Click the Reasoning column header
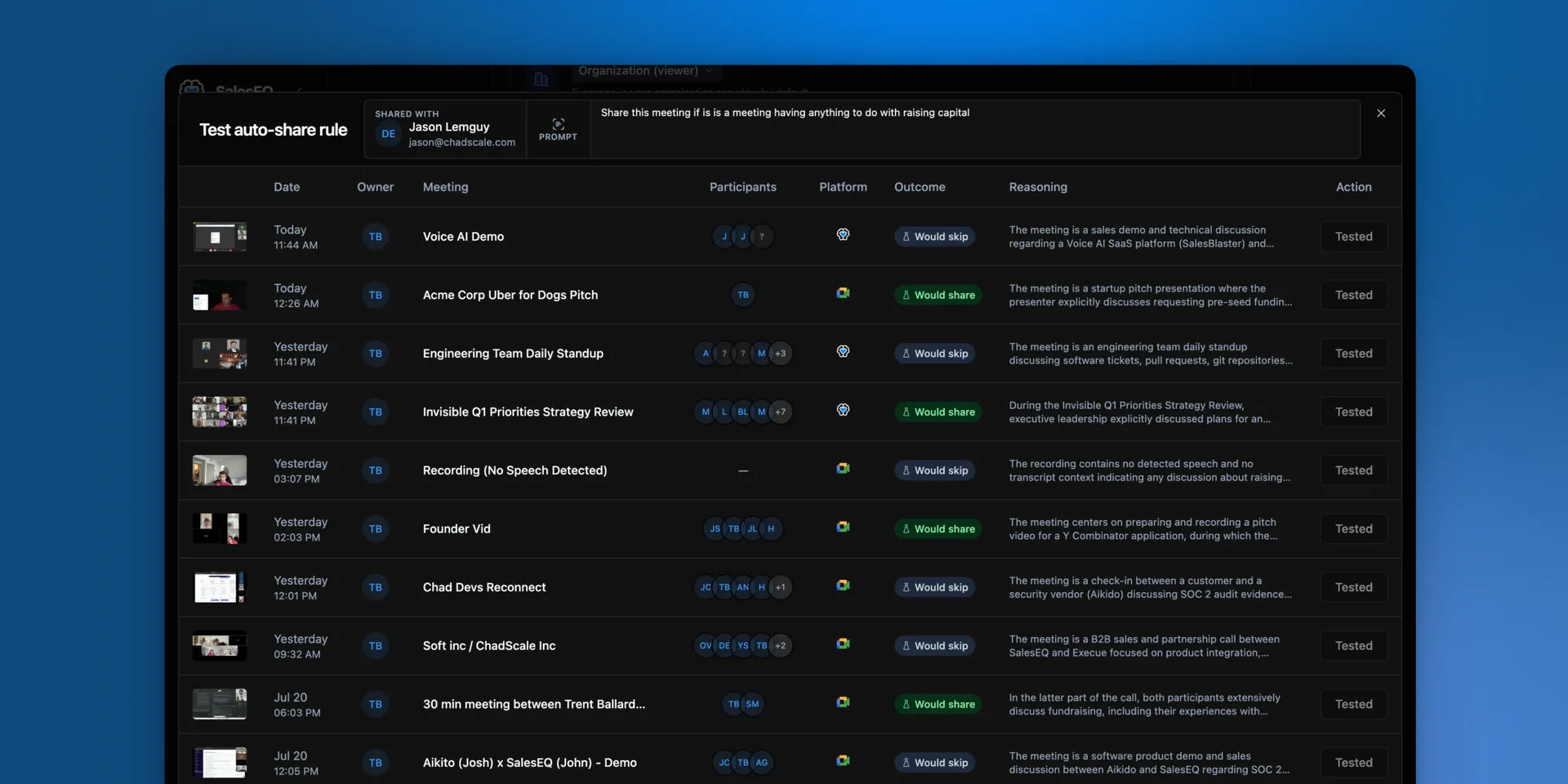This screenshot has width=1568, height=784. click(x=1038, y=187)
